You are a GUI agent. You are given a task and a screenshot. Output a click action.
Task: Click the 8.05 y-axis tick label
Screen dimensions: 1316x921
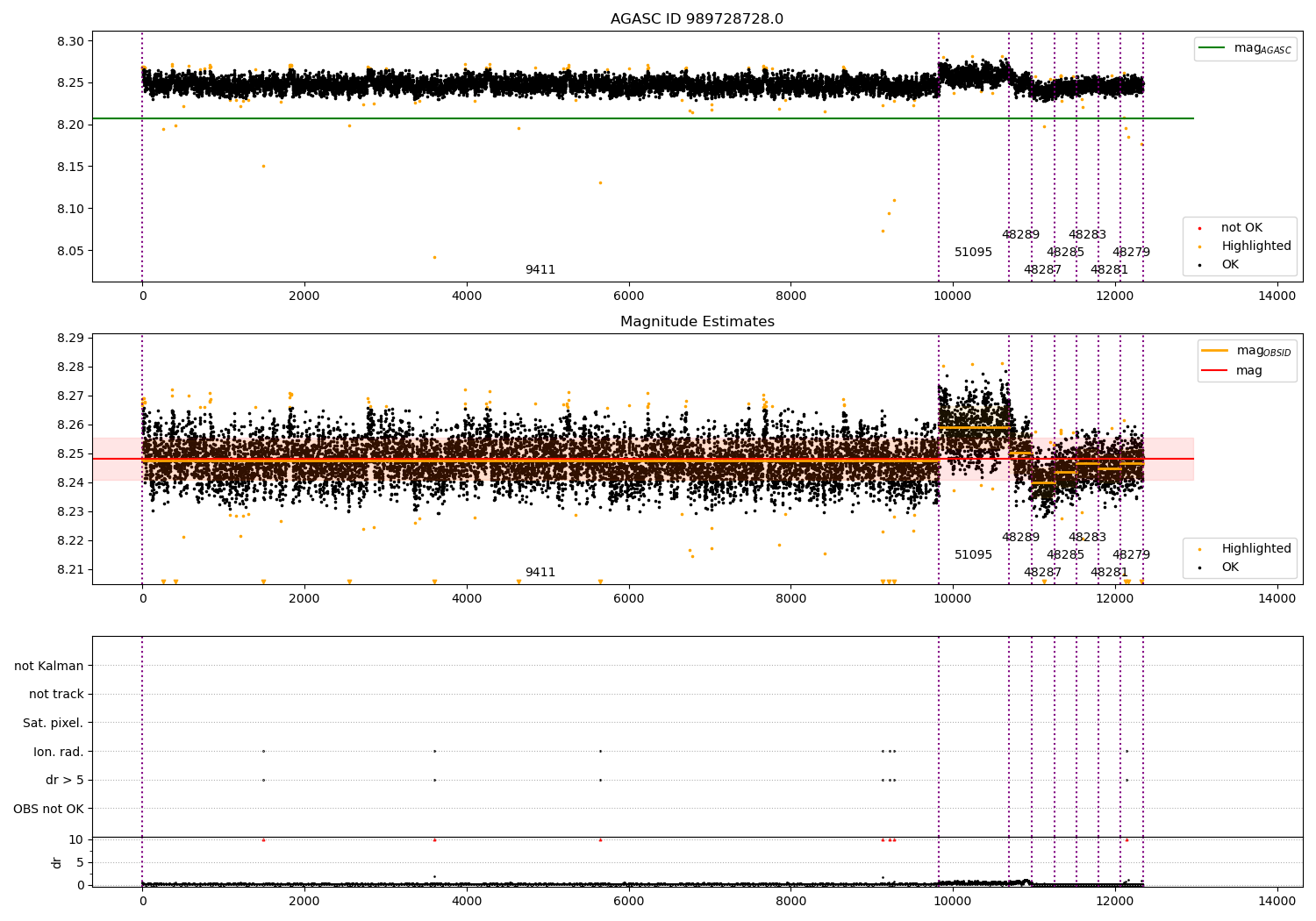point(70,251)
